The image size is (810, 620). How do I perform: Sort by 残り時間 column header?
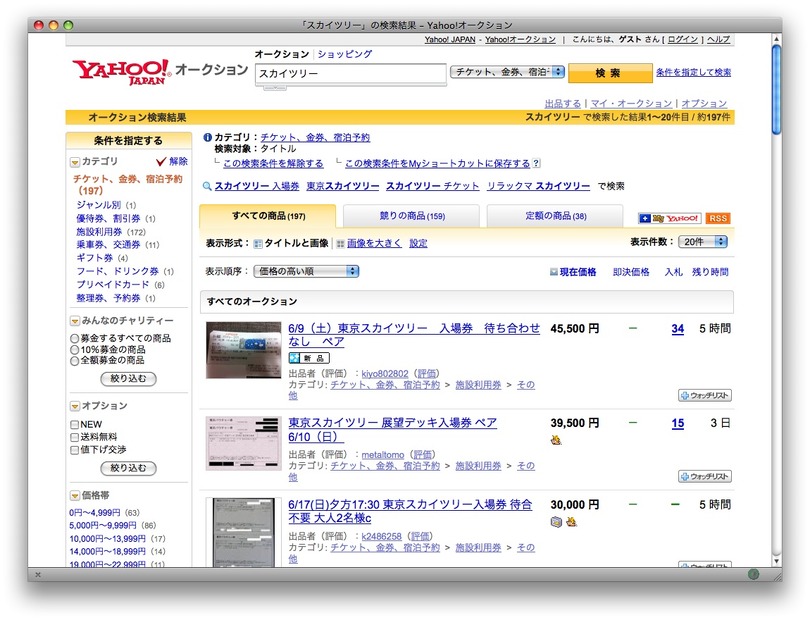click(710, 272)
